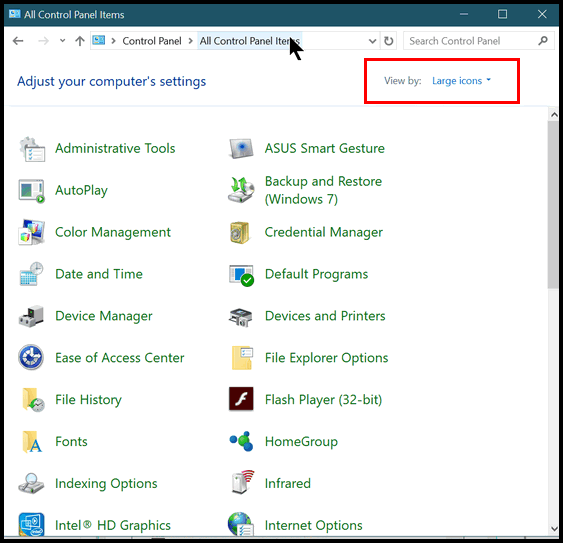Viewport: 563px width, 543px height.
Task: Click the HomeGroup icon
Action: [241, 441]
